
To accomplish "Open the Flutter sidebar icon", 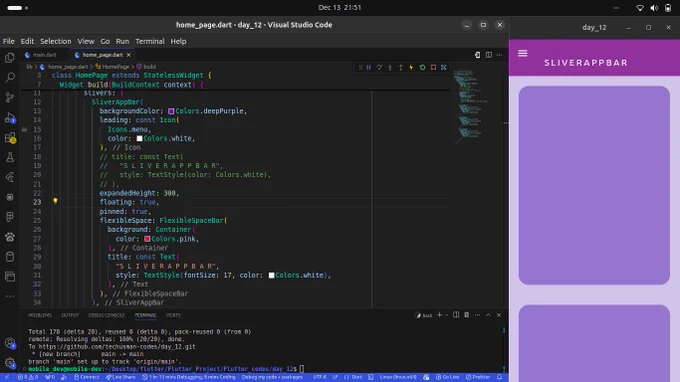I will click(x=10, y=177).
